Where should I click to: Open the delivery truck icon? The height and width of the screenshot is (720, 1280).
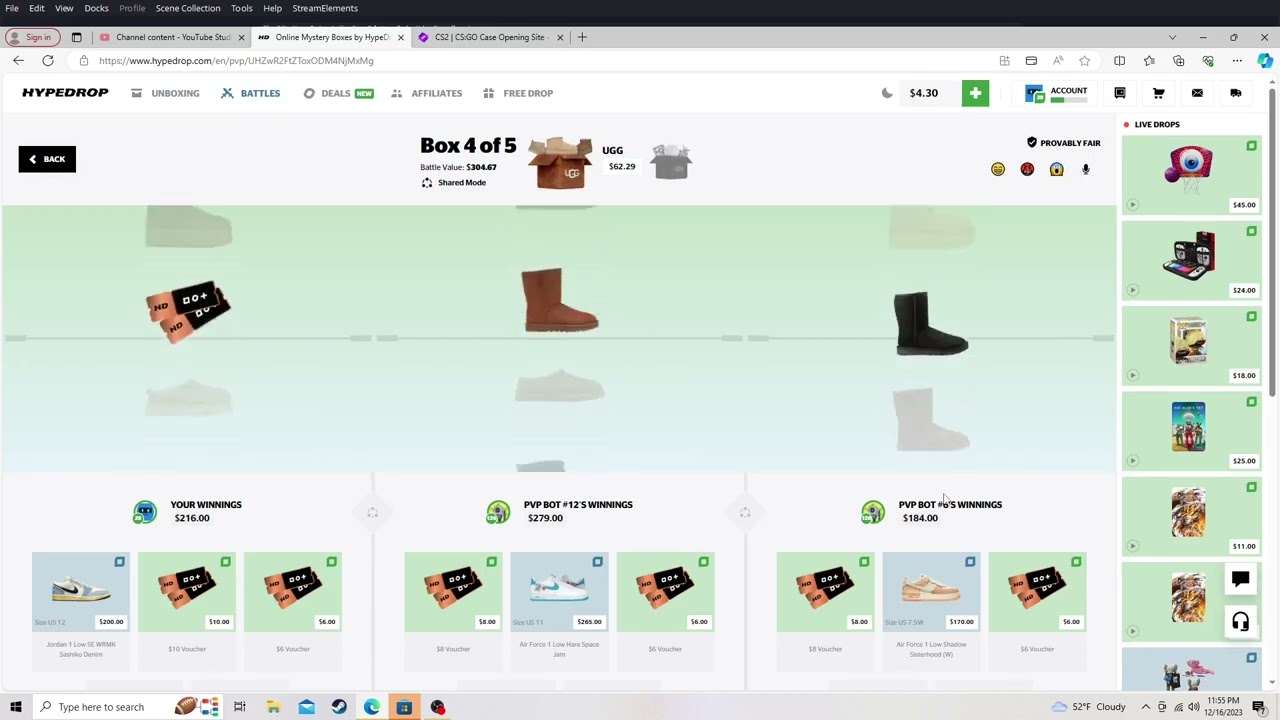click(1236, 93)
